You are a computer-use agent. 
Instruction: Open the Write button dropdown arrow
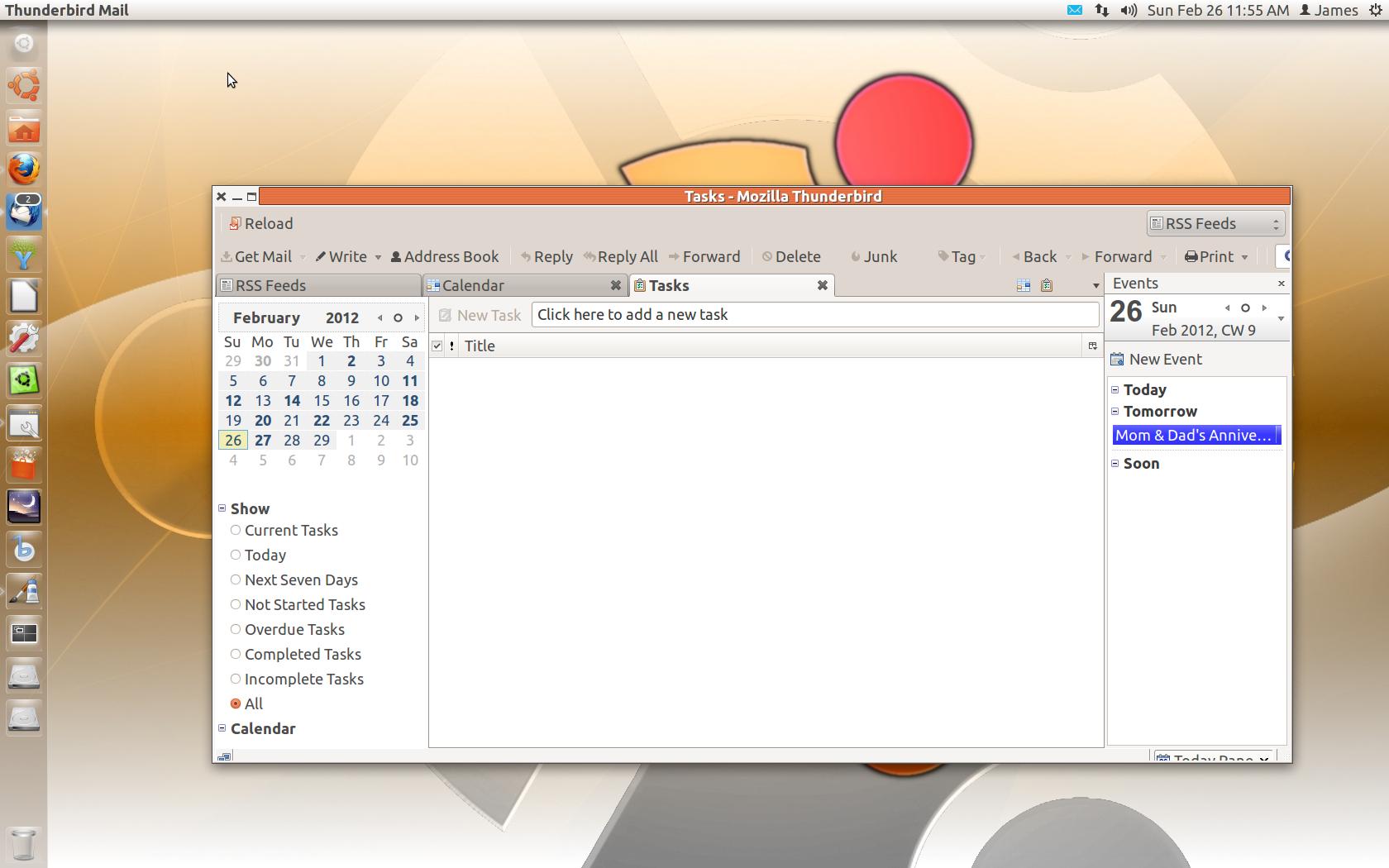click(378, 257)
